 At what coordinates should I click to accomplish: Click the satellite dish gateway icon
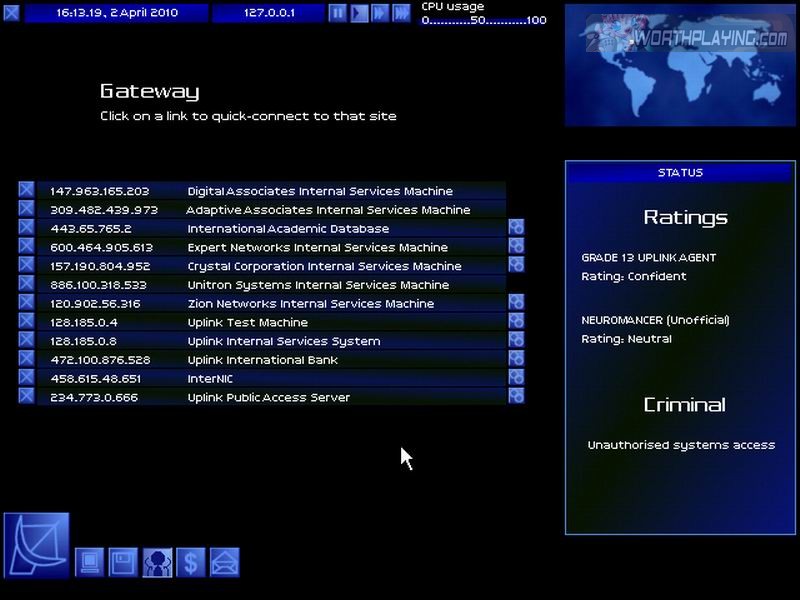point(37,545)
